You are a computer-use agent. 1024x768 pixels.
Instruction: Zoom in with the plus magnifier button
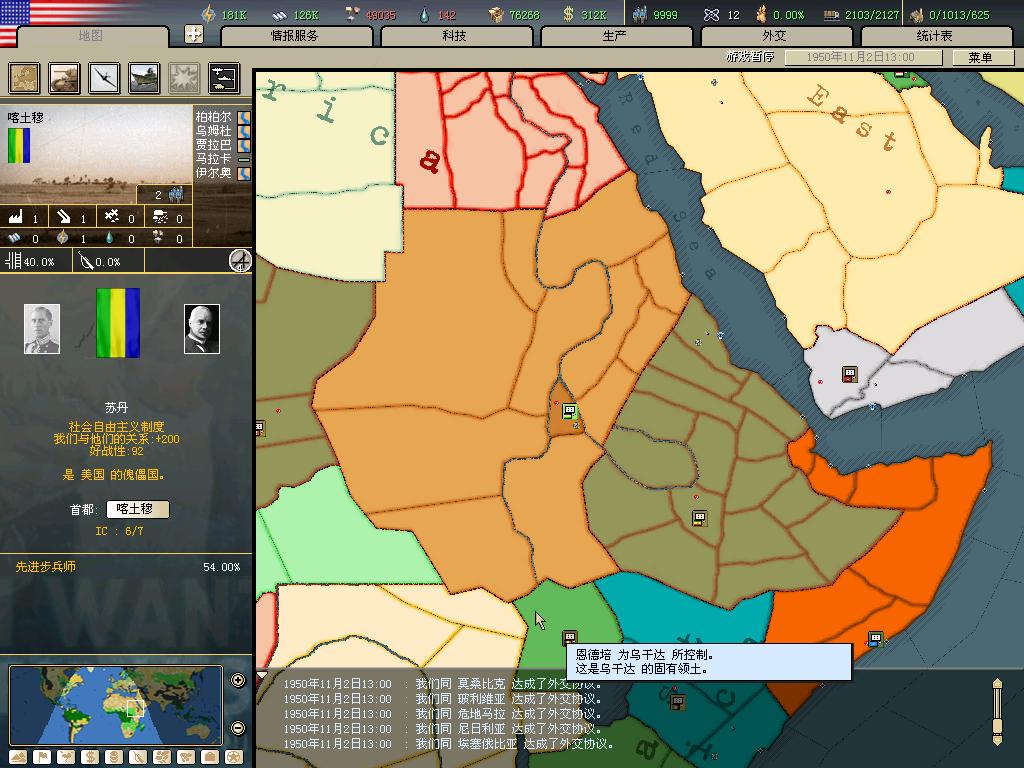[238, 681]
